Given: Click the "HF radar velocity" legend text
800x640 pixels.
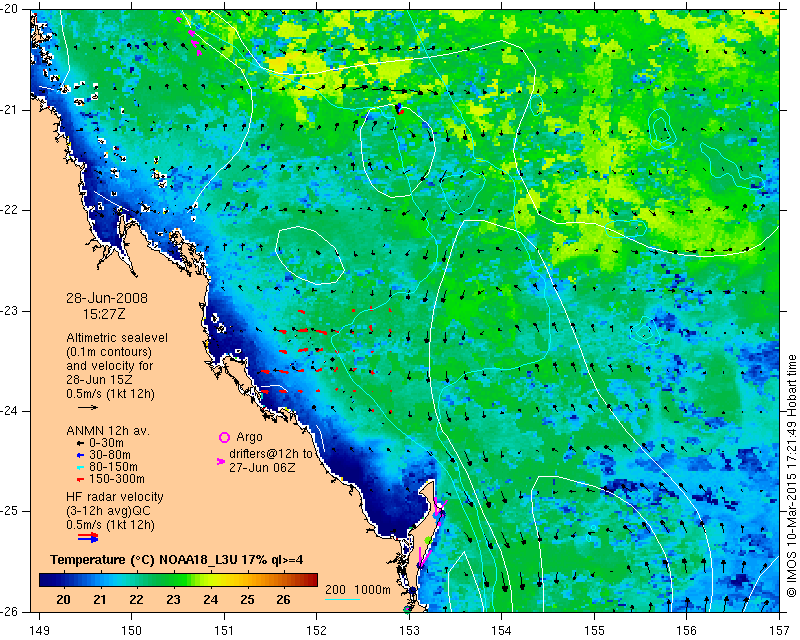Looking at the screenshot, I should tap(115, 497).
